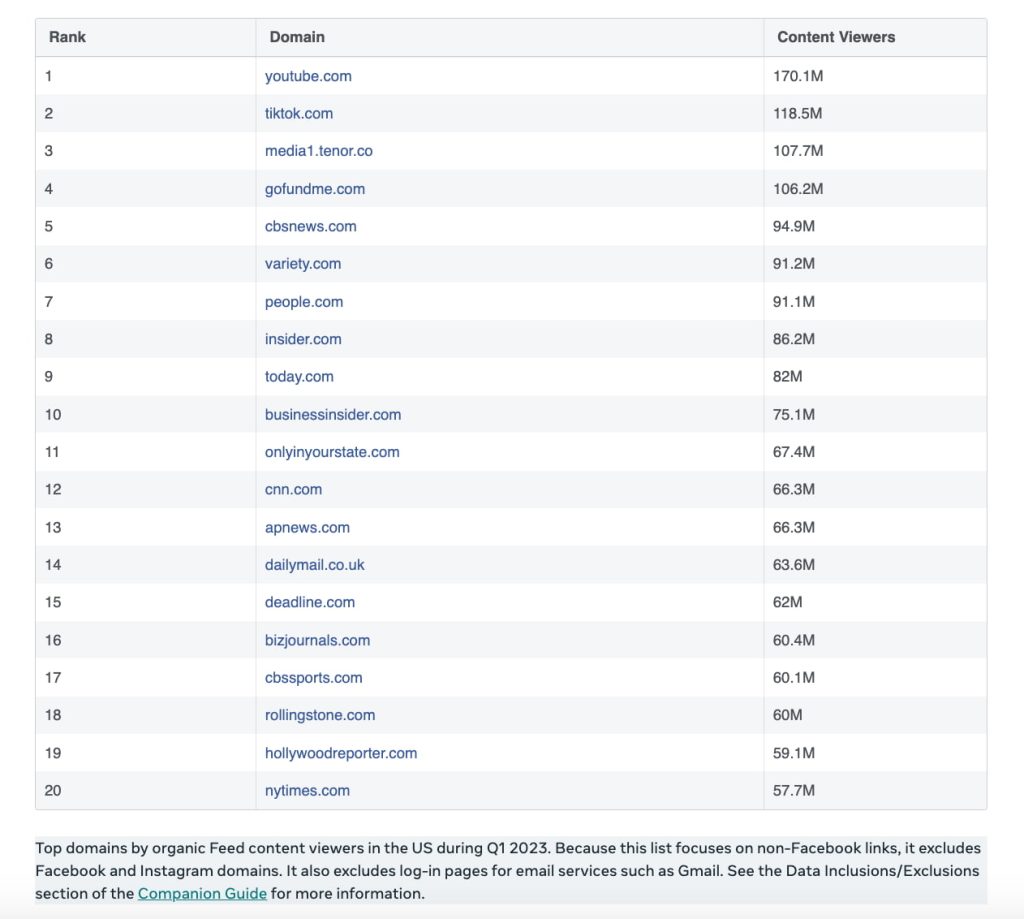Click the apnews.com link
The image size is (1024, 919).
tap(307, 527)
